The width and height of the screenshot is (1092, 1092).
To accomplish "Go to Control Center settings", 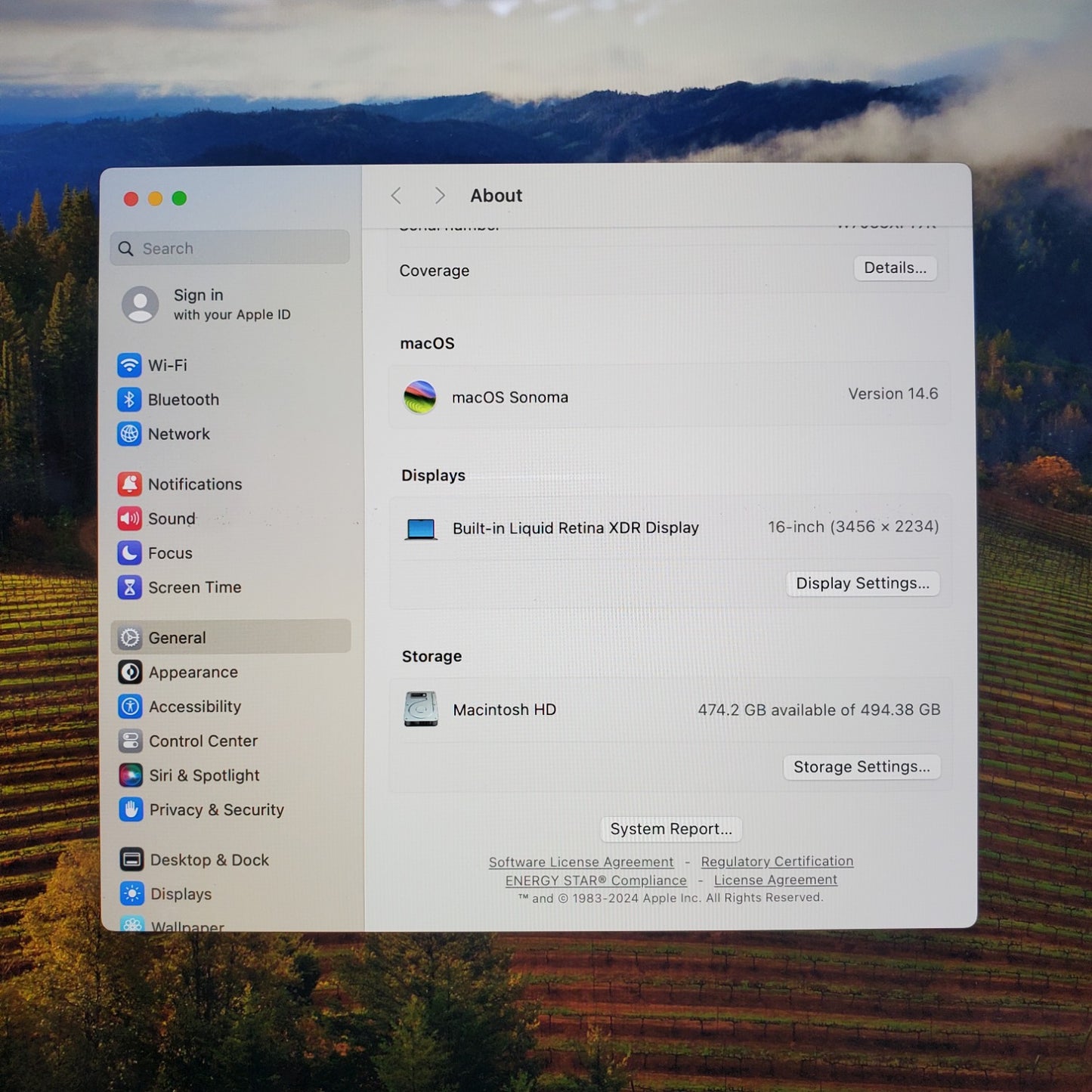I will pos(203,741).
